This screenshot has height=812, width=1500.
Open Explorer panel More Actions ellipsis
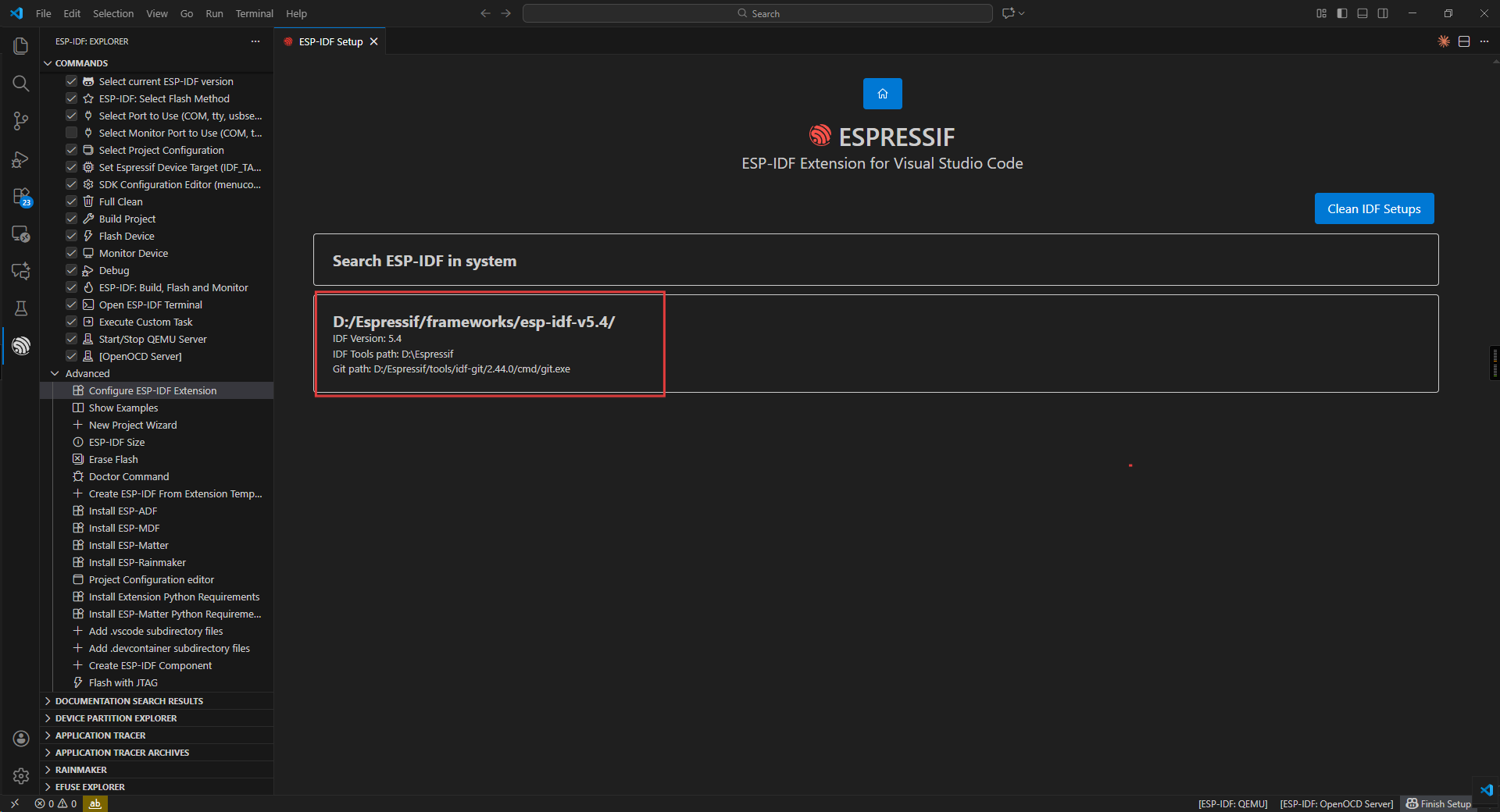(255, 41)
